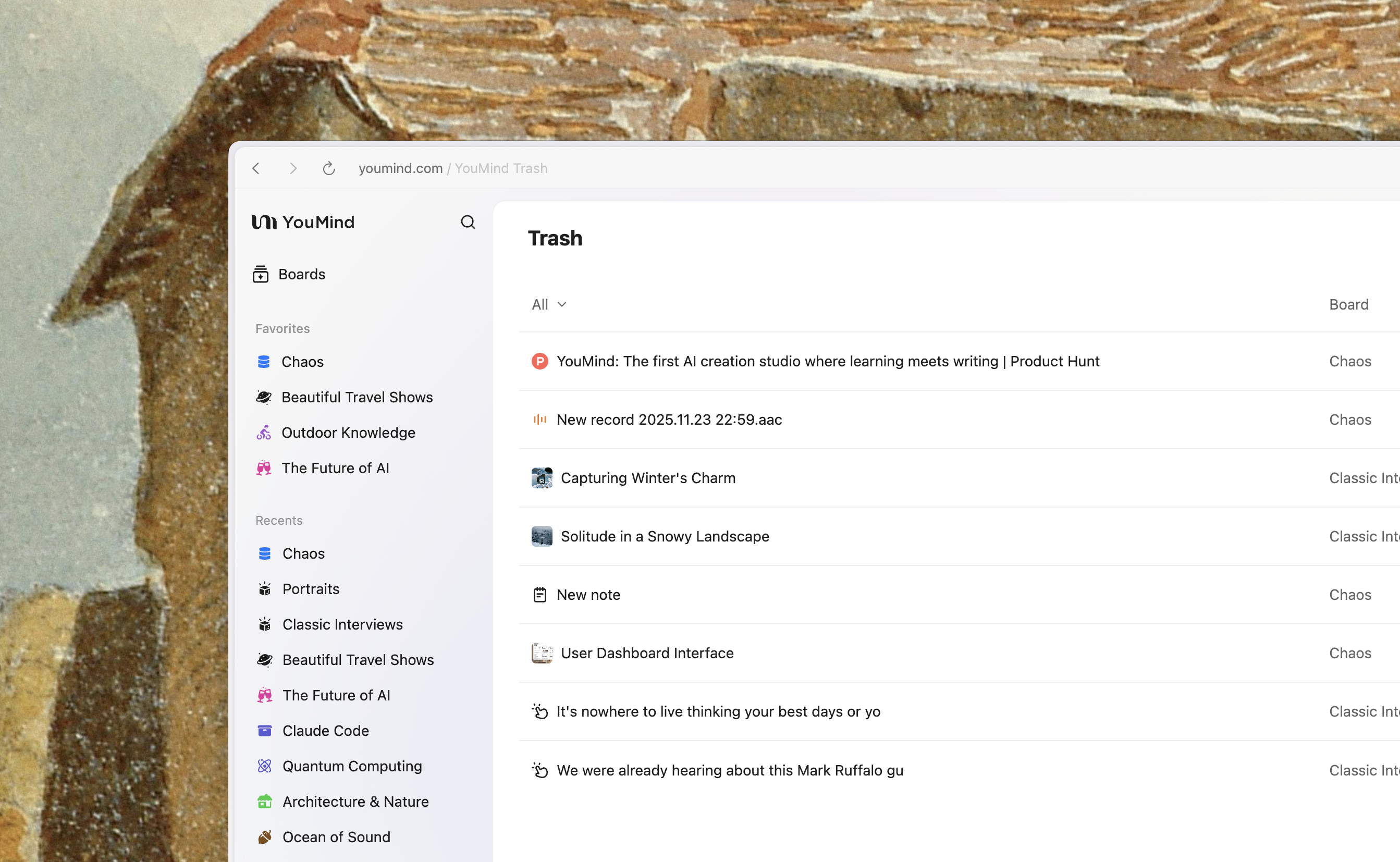Open Claude Code board in Recents
Image resolution: width=1400 pixels, height=862 pixels.
click(325, 731)
